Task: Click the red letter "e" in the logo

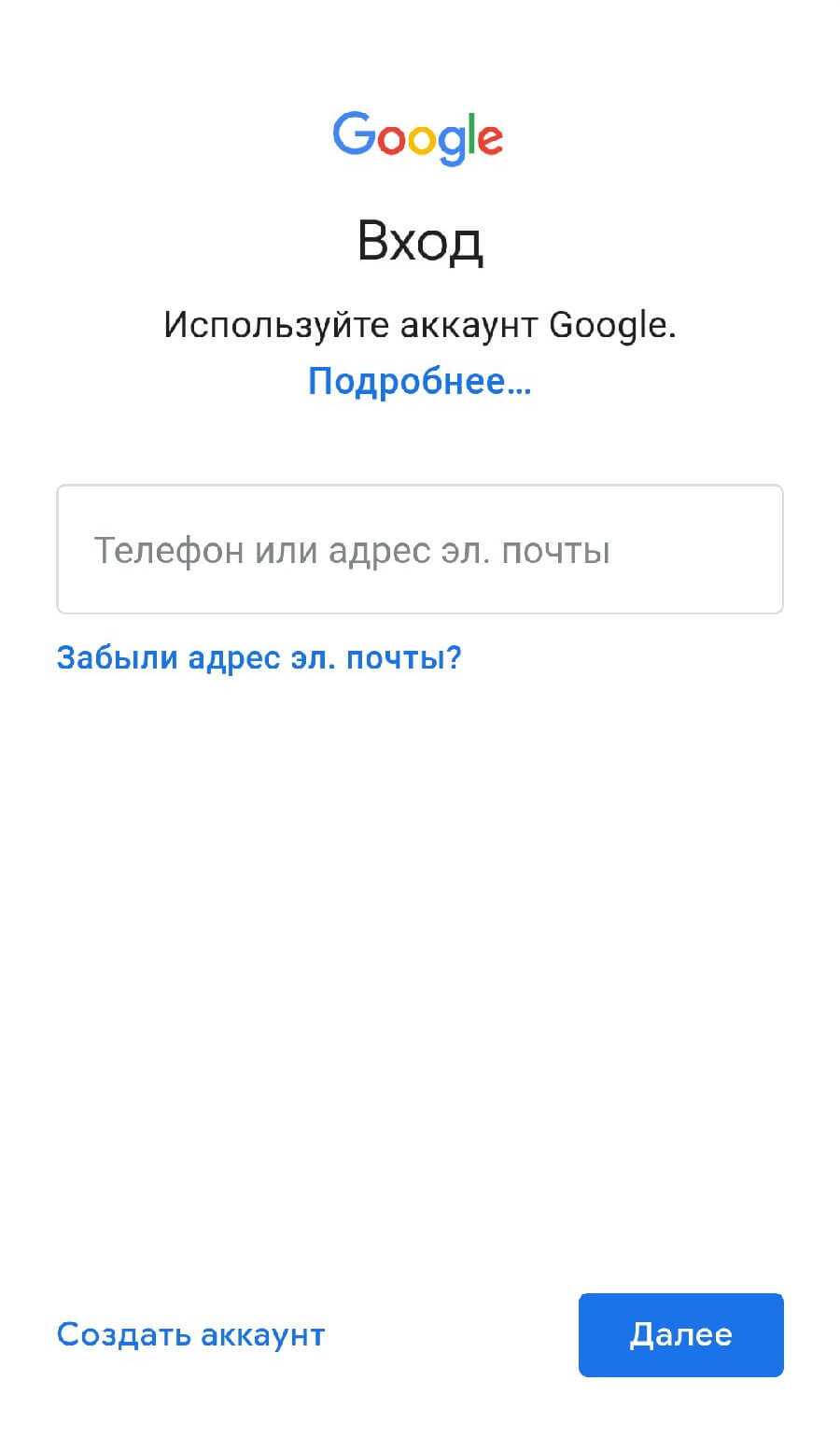Action: pyautogui.click(x=491, y=141)
